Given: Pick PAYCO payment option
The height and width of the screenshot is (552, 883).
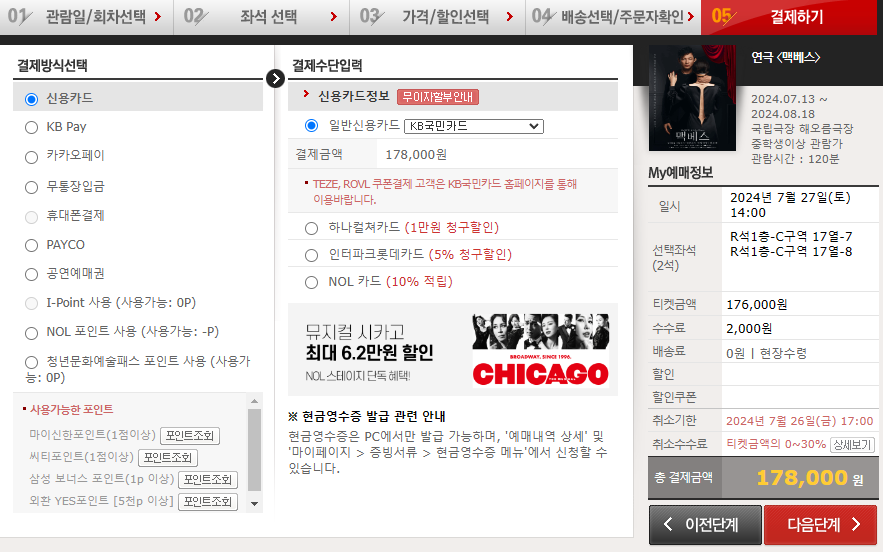Looking at the screenshot, I should coord(32,246).
